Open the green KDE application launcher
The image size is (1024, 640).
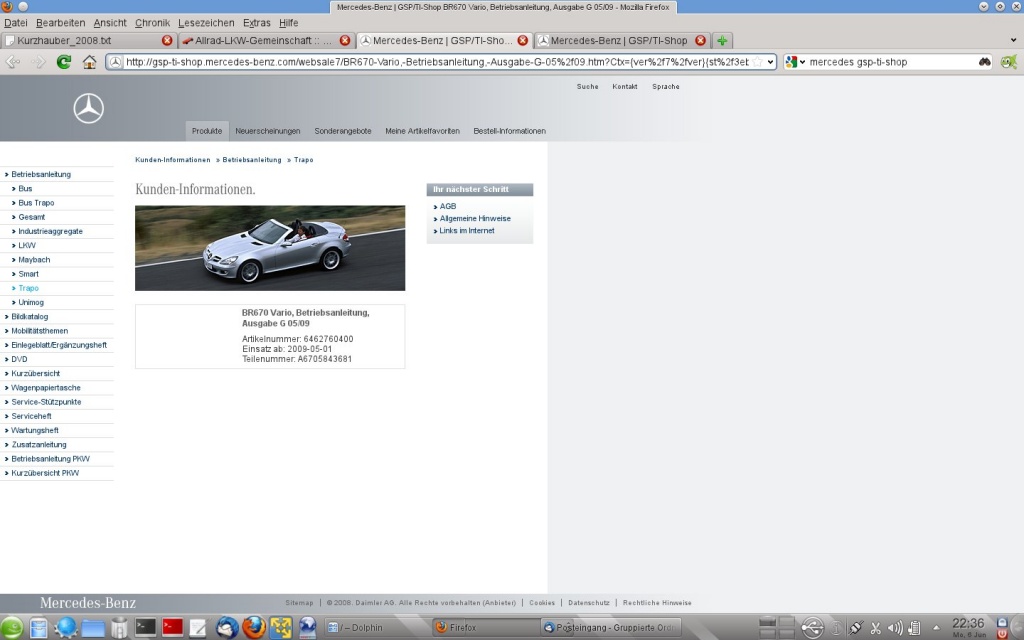point(11,628)
